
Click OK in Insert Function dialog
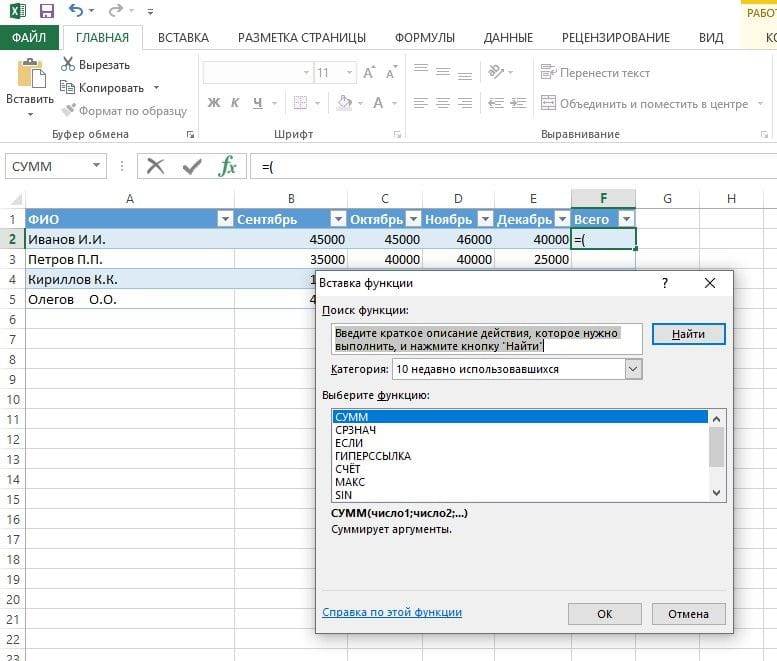point(605,614)
